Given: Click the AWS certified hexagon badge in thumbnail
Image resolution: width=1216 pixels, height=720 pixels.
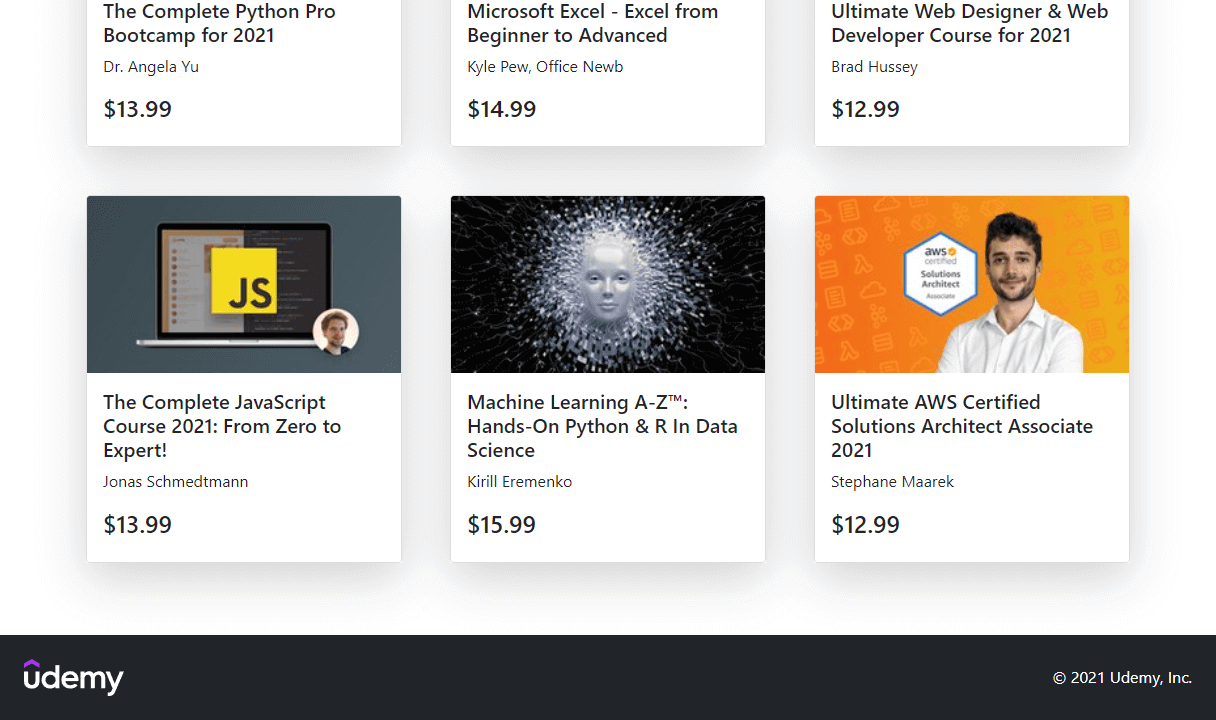Looking at the screenshot, I should tap(940, 273).
